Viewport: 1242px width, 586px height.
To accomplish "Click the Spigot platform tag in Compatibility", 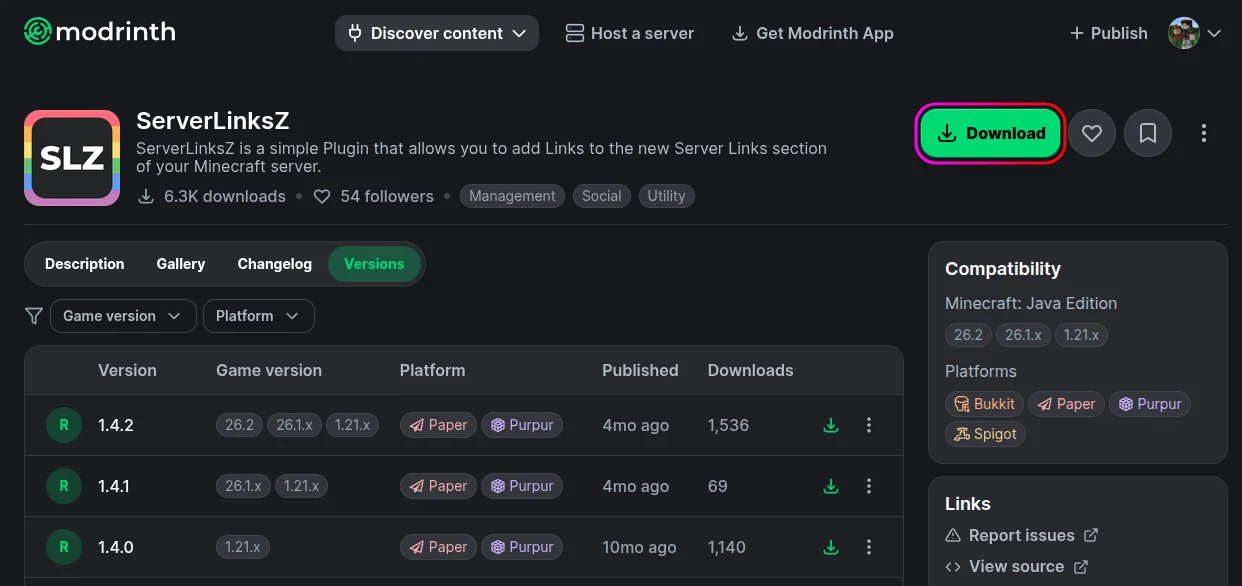I will coord(985,434).
